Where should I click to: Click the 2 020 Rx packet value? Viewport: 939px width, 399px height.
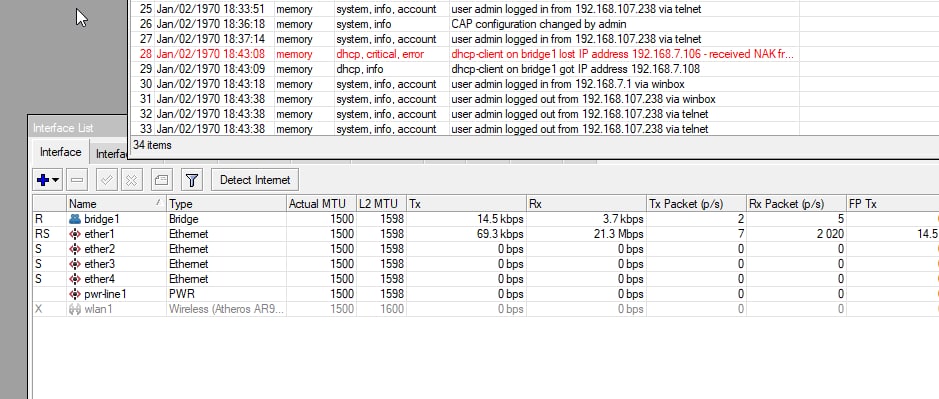click(x=830, y=234)
